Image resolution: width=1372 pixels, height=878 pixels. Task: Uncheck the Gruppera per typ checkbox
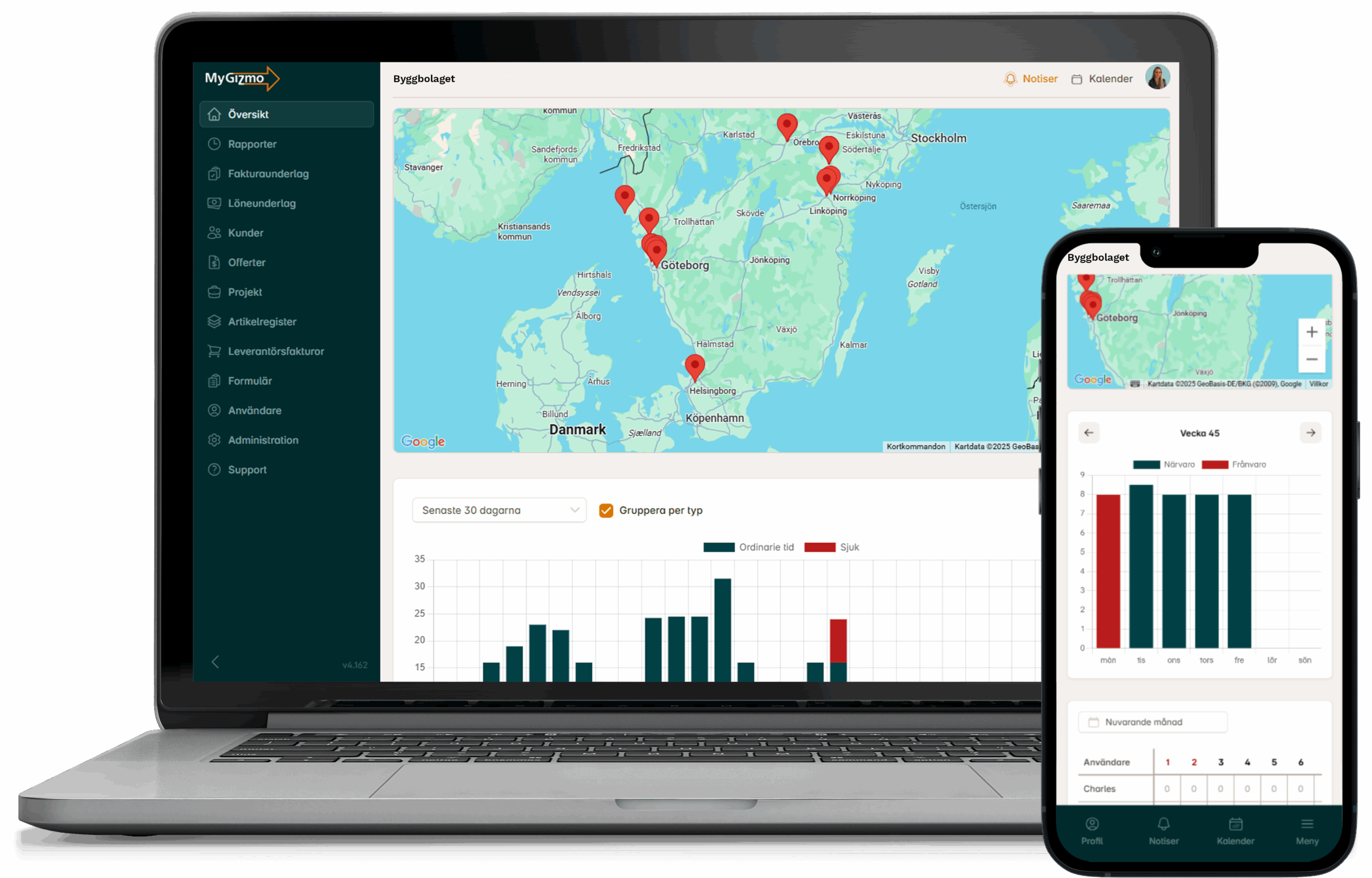click(x=606, y=511)
